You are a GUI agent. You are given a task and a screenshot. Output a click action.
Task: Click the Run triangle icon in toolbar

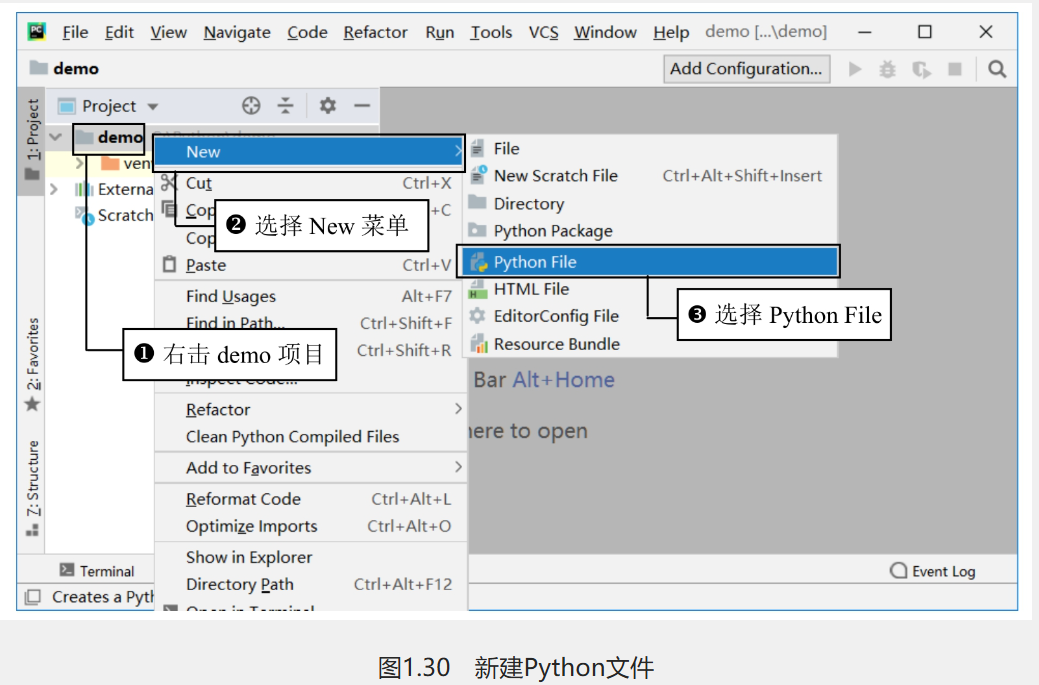(855, 69)
